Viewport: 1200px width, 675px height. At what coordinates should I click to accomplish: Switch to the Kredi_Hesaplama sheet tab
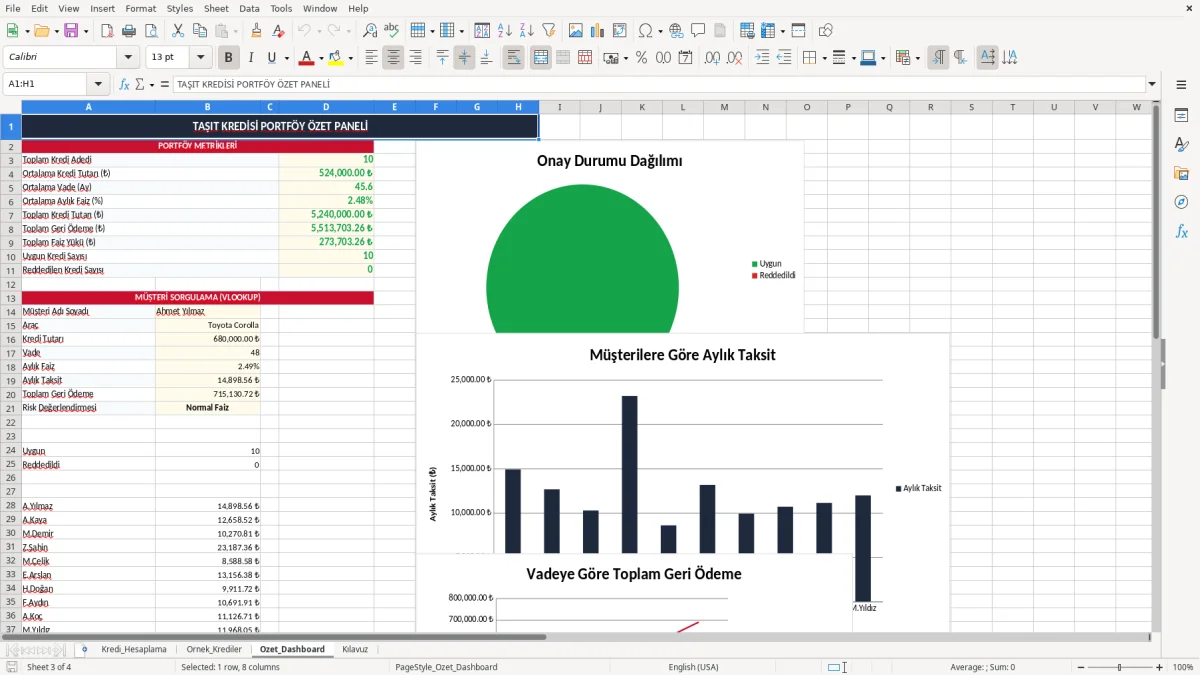click(x=134, y=649)
